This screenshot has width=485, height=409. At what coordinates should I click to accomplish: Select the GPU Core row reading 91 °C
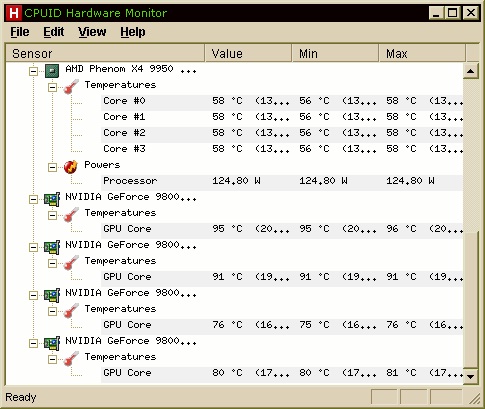(x=282, y=278)
